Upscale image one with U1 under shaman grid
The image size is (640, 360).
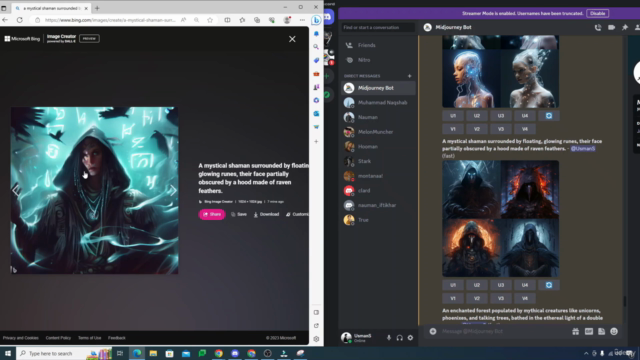(453, 285)
